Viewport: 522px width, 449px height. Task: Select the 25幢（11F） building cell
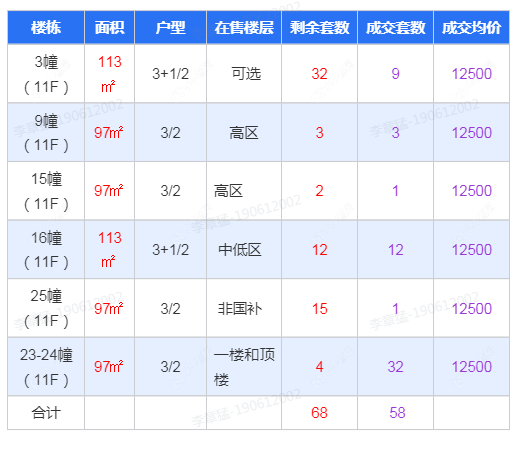point(46,308)
